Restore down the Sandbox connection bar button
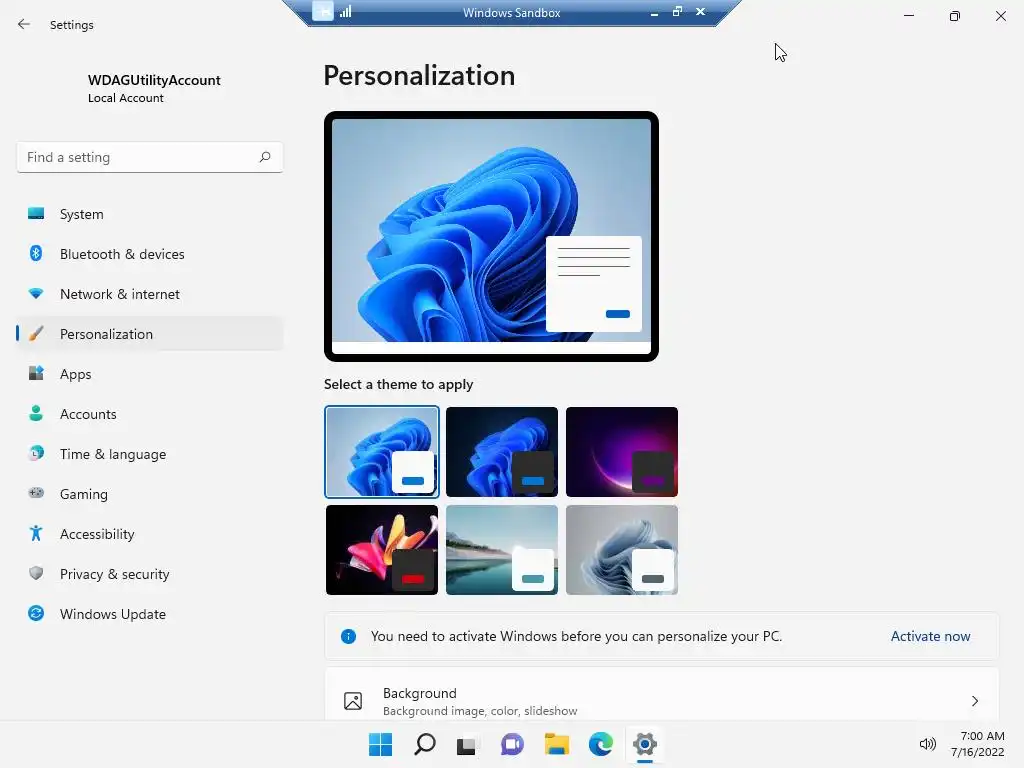Screen dimensions: 1024x768 coord(677,12)
